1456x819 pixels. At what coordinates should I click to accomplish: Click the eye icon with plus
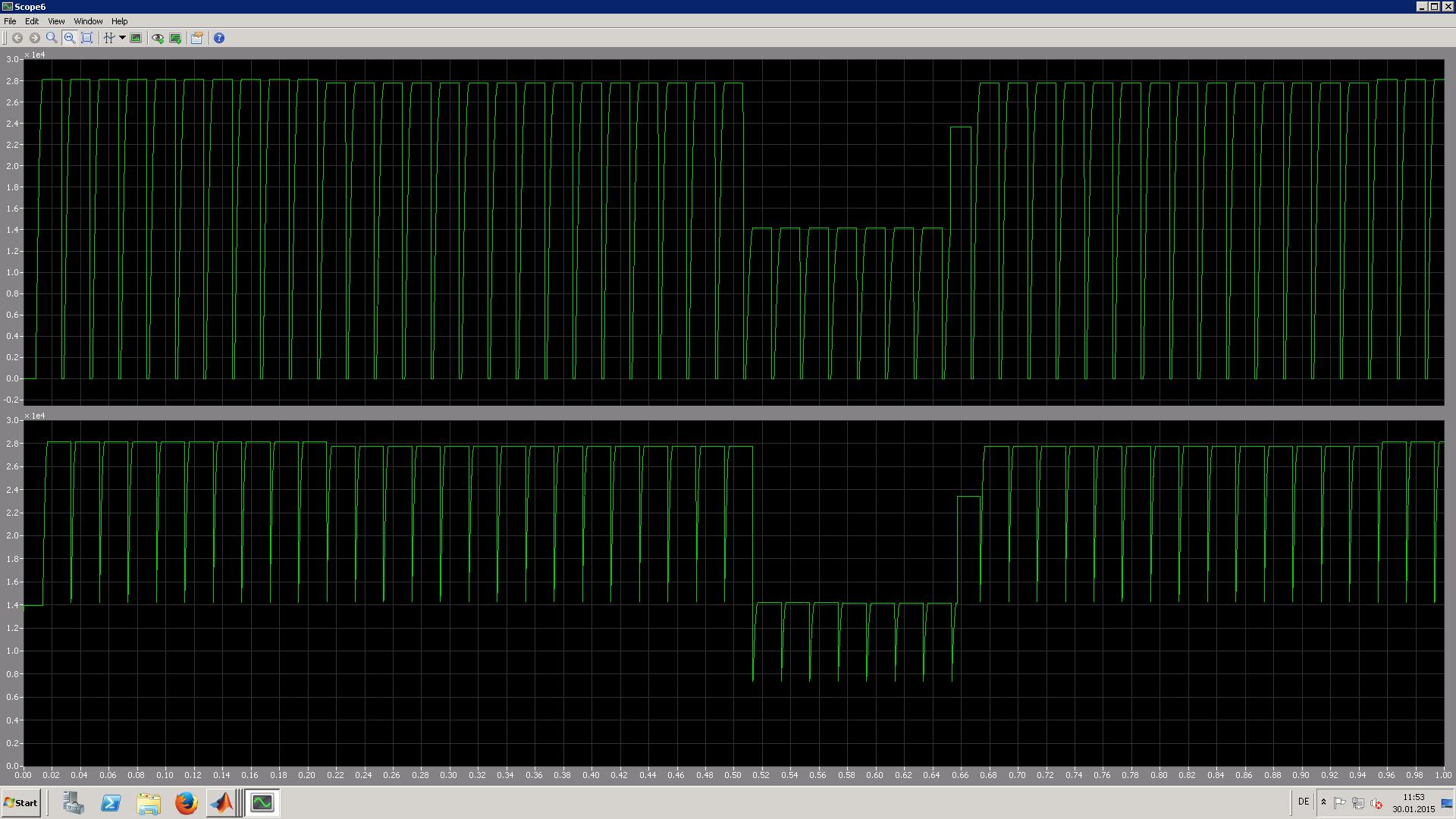click(158, 38)
